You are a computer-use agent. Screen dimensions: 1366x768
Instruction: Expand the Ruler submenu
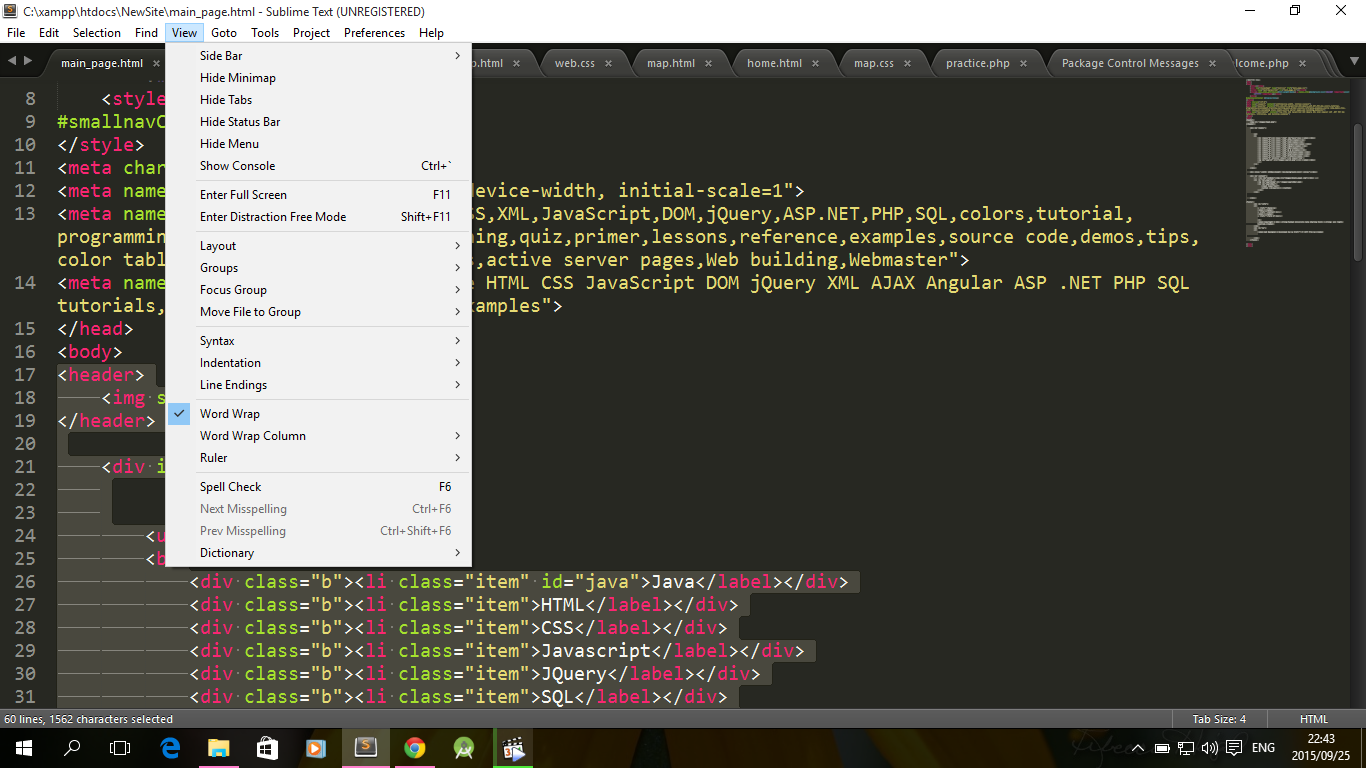tap(318, 458)
